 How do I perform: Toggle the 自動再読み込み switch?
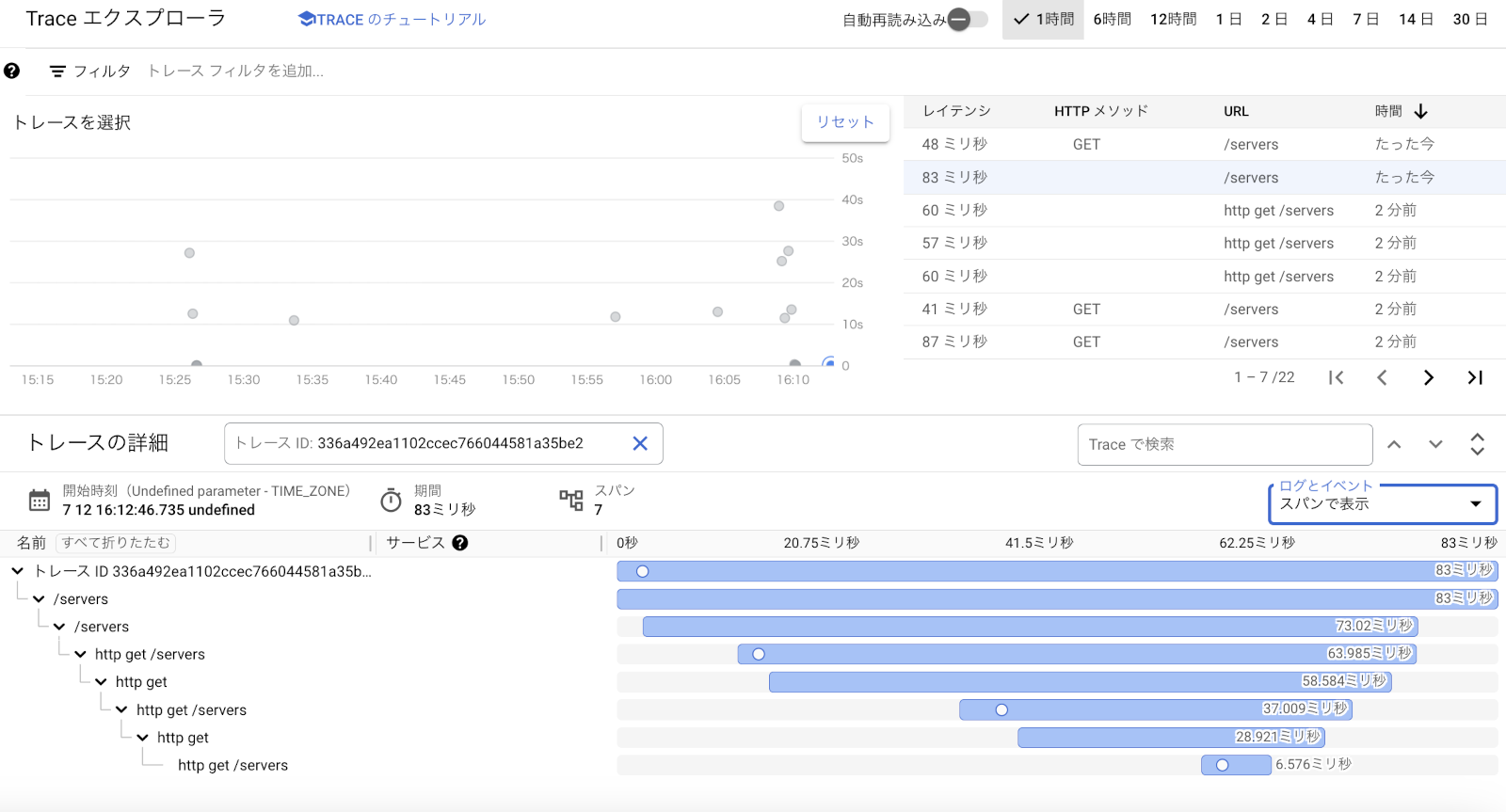[968, 19]
